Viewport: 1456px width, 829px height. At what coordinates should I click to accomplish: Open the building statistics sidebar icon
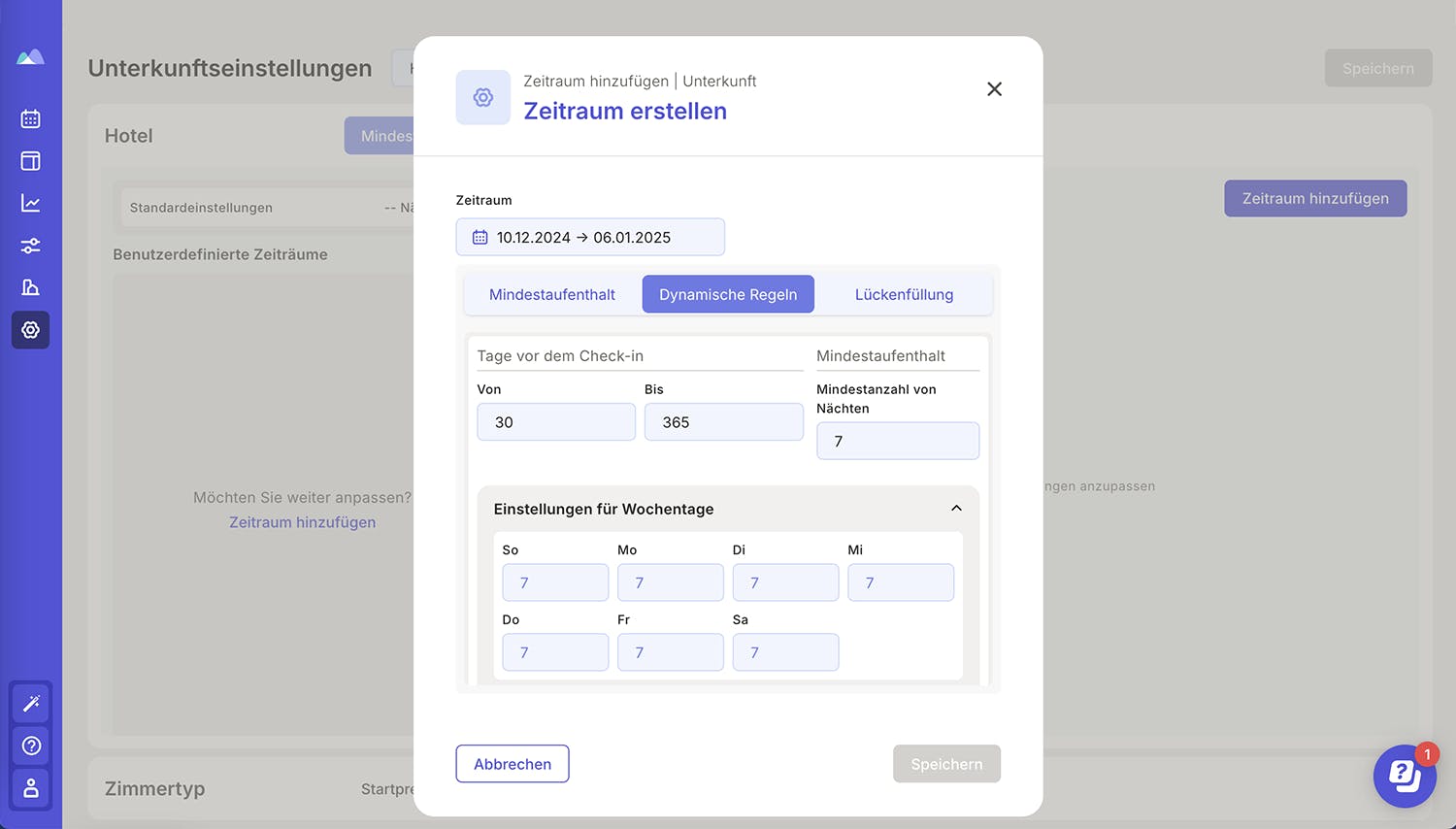coord(30,287)
